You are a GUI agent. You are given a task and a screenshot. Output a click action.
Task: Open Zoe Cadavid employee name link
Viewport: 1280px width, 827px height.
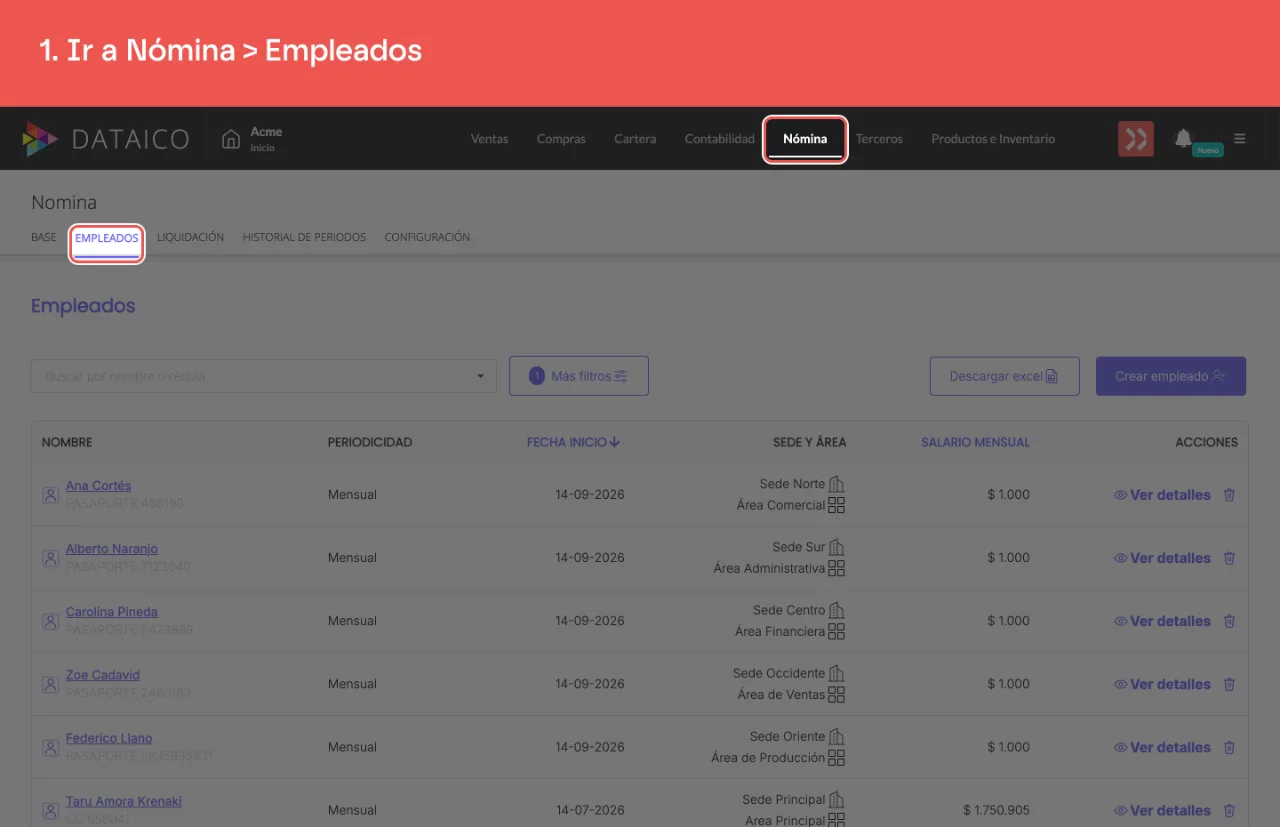coord(103,675)
